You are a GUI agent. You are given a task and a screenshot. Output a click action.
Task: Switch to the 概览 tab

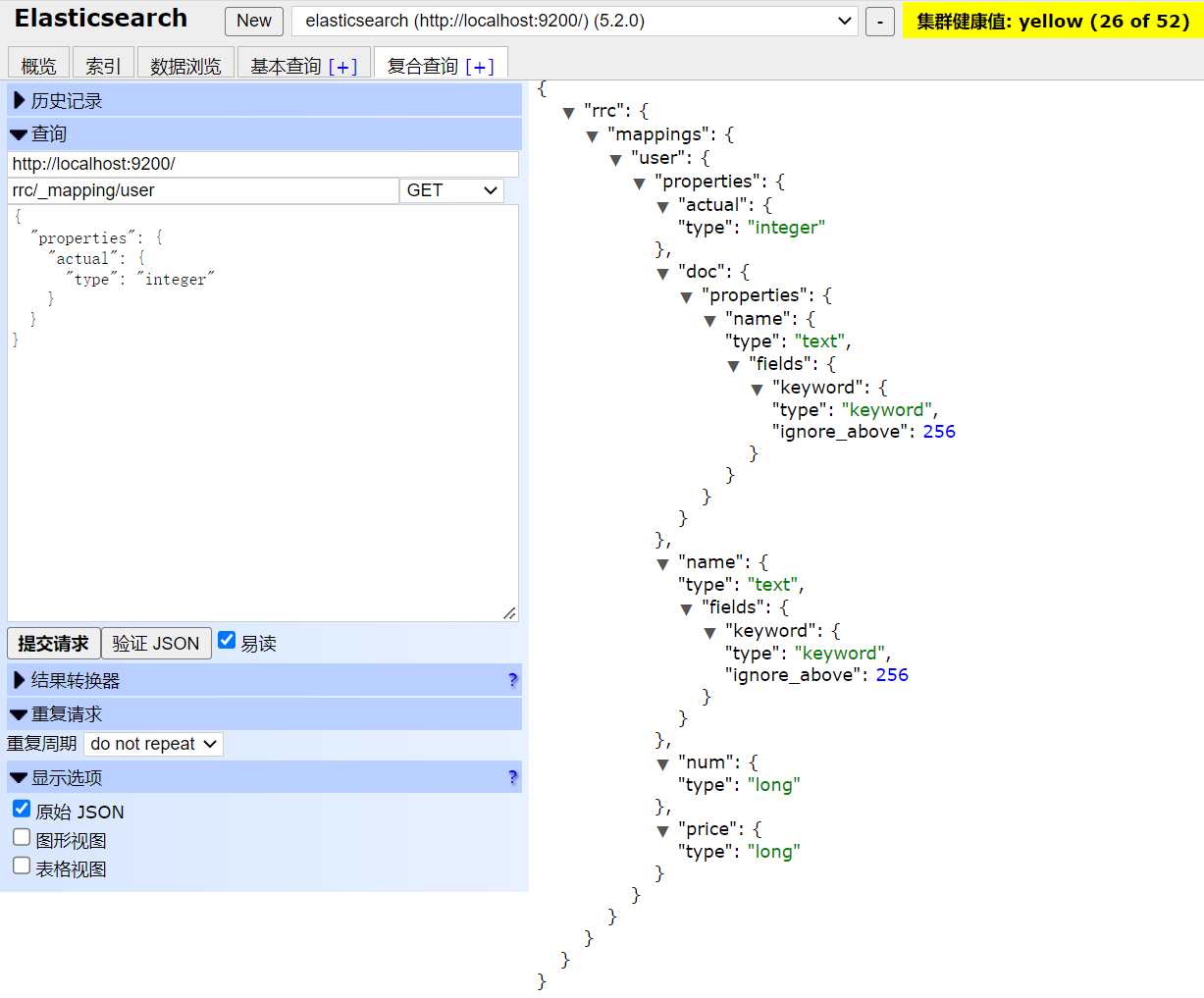(x=38, y=65)
